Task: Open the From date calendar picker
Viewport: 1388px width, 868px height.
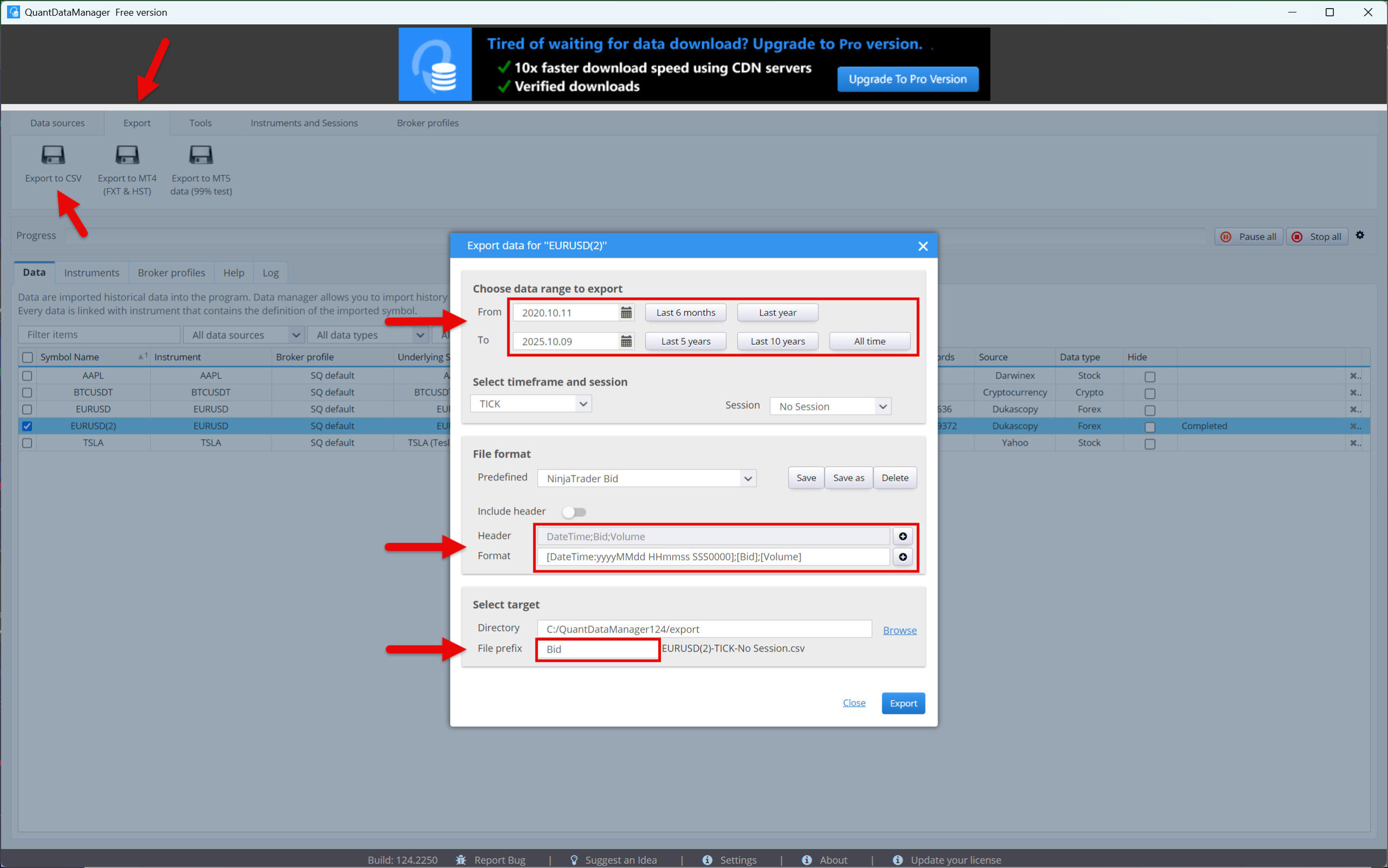Action: tap(626, 312)
